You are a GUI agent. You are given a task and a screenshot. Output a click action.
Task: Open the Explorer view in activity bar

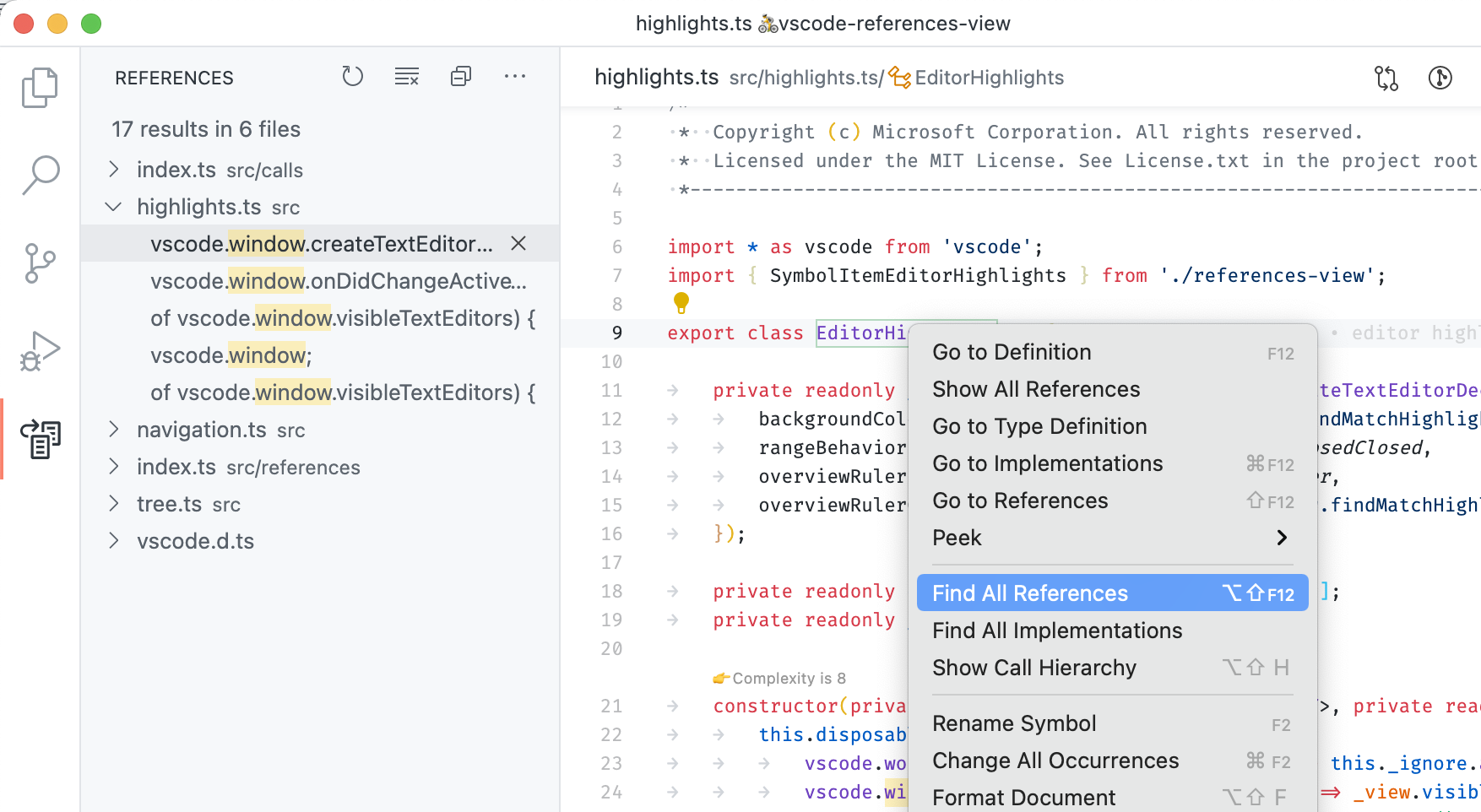pyautogui.click(x=40, y=88)
